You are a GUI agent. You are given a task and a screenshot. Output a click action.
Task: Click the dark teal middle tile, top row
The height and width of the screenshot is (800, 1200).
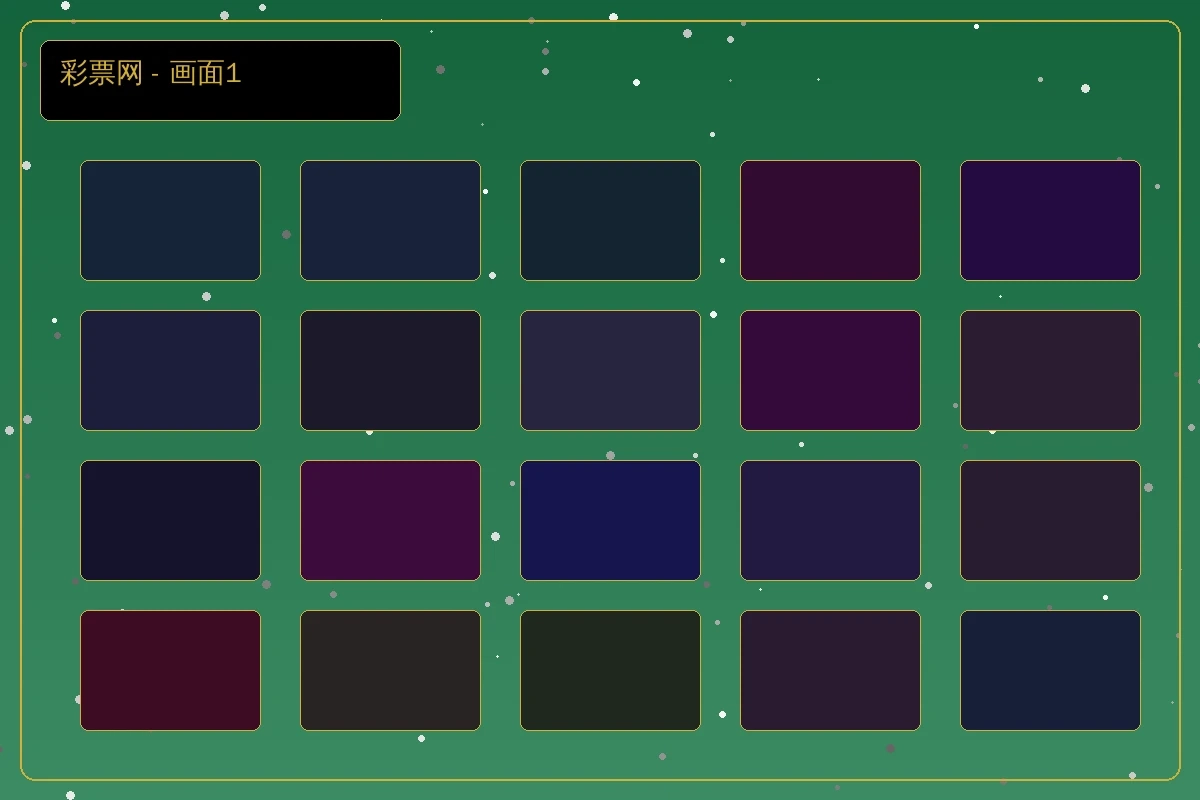(x=610, y=220)
